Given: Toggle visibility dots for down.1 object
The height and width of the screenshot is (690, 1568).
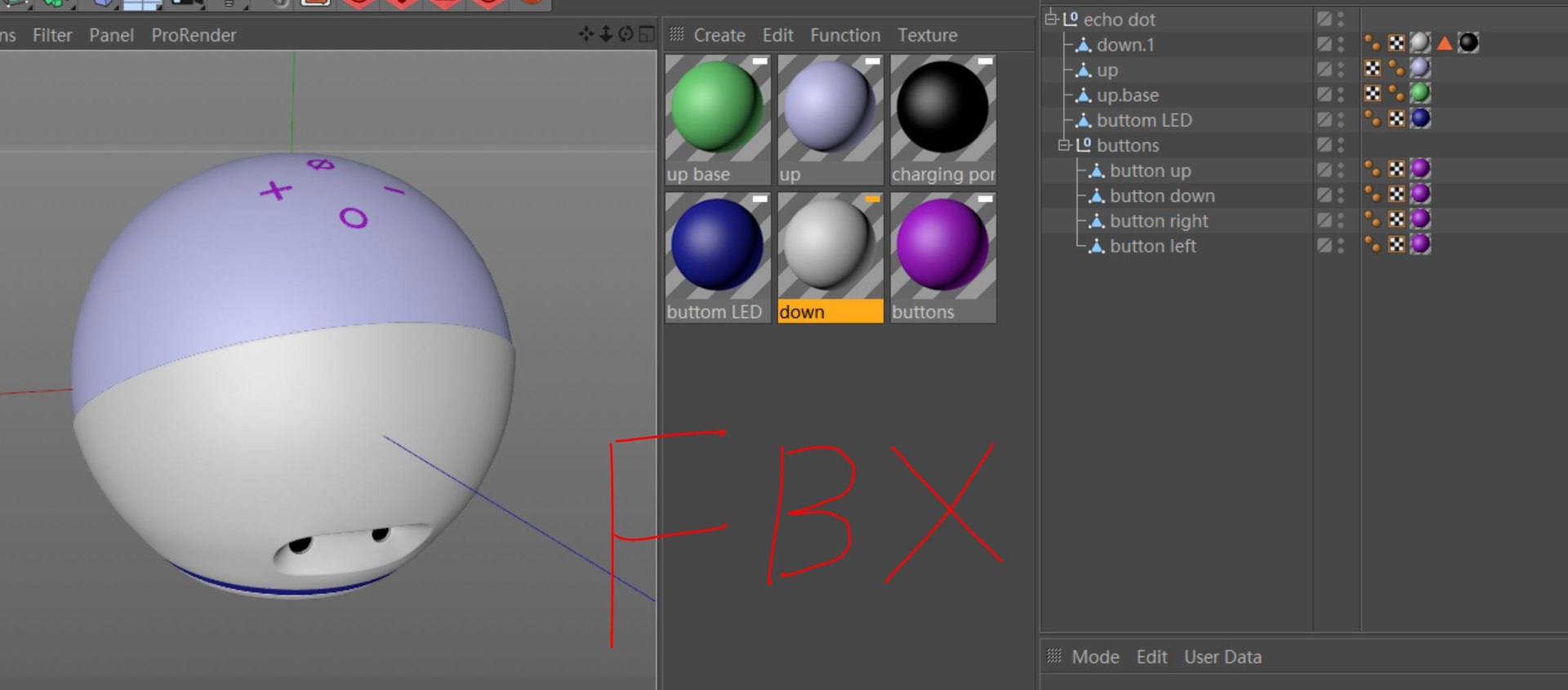Looking at the screenshot, I should click(x=1341, y=44).
